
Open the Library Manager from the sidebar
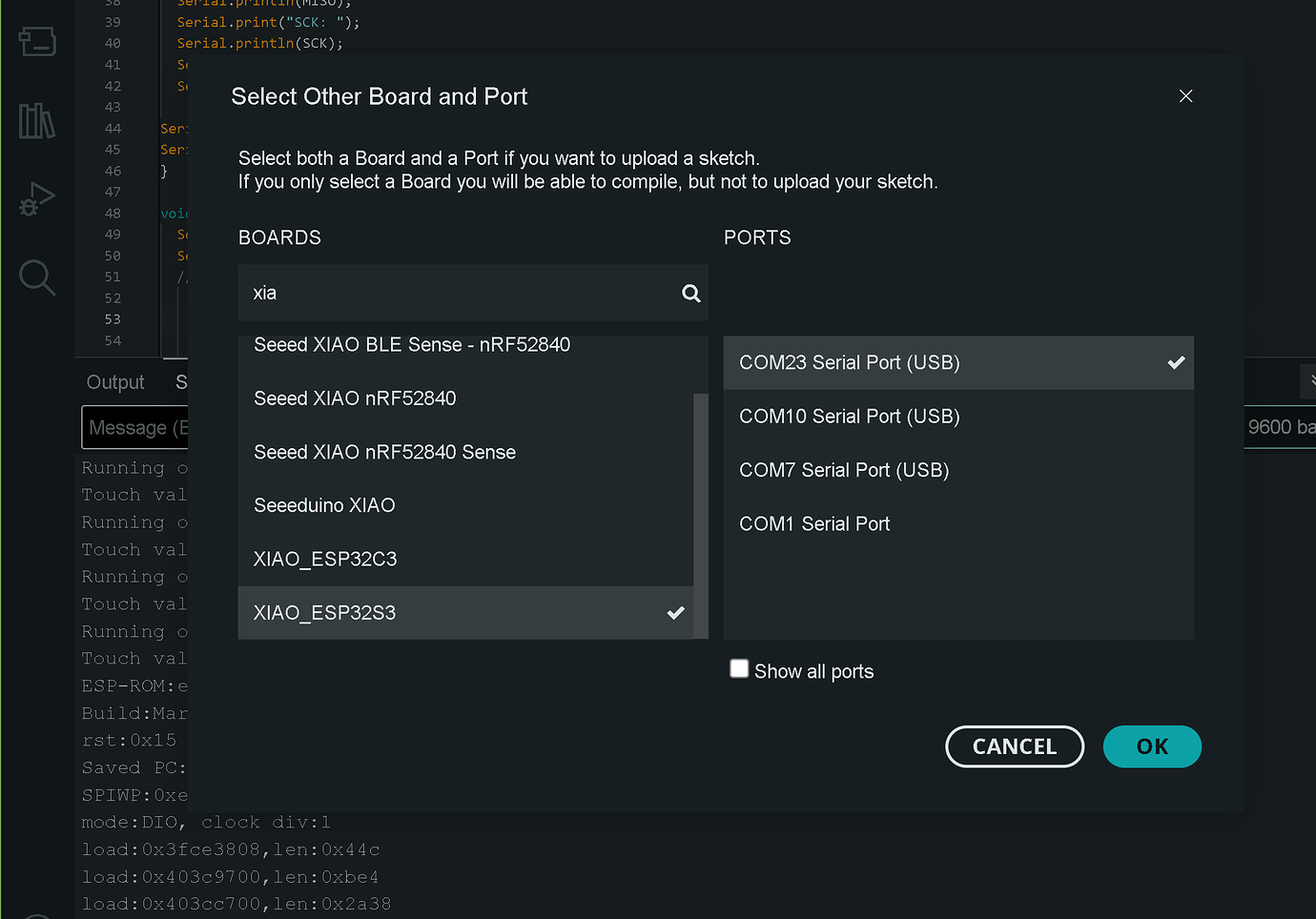[36, 121]
